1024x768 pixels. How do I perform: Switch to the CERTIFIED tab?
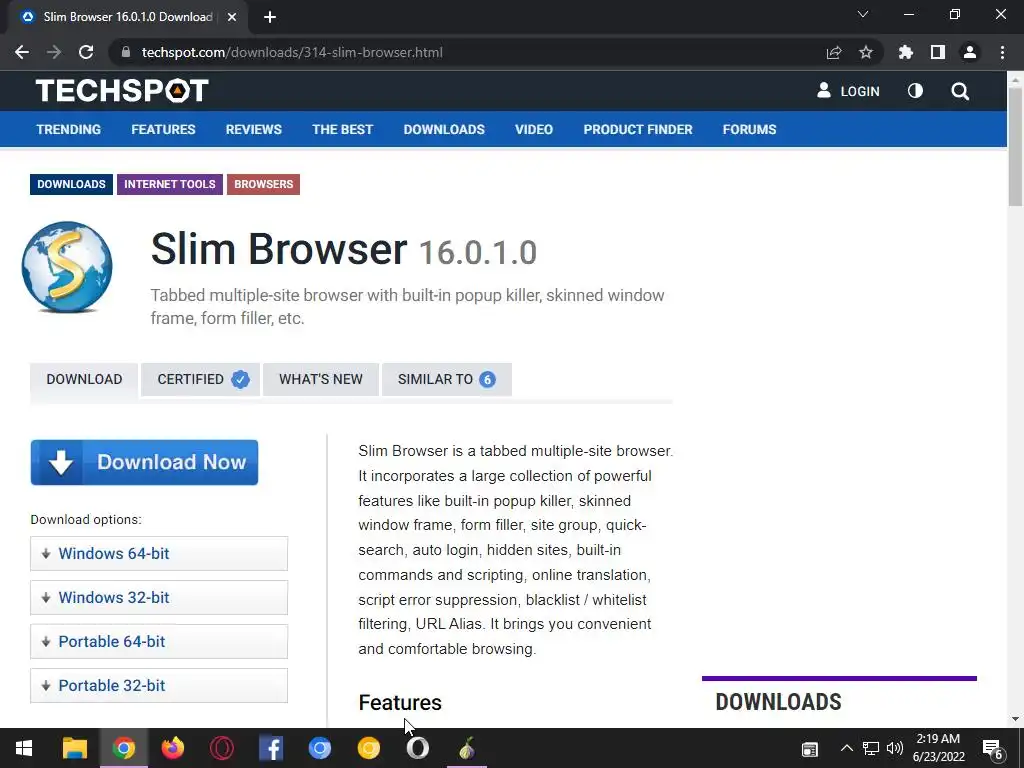[200, 379]
